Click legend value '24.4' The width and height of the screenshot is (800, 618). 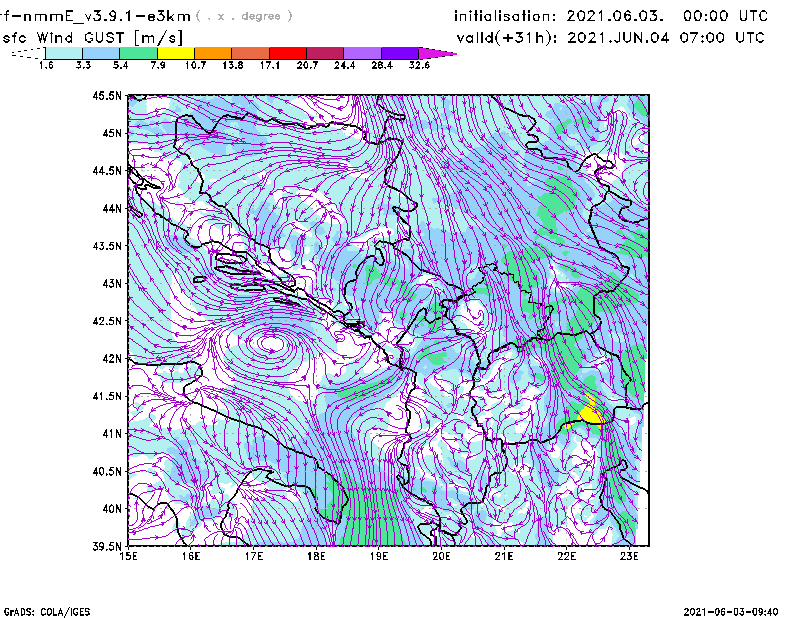click(344, 65)
